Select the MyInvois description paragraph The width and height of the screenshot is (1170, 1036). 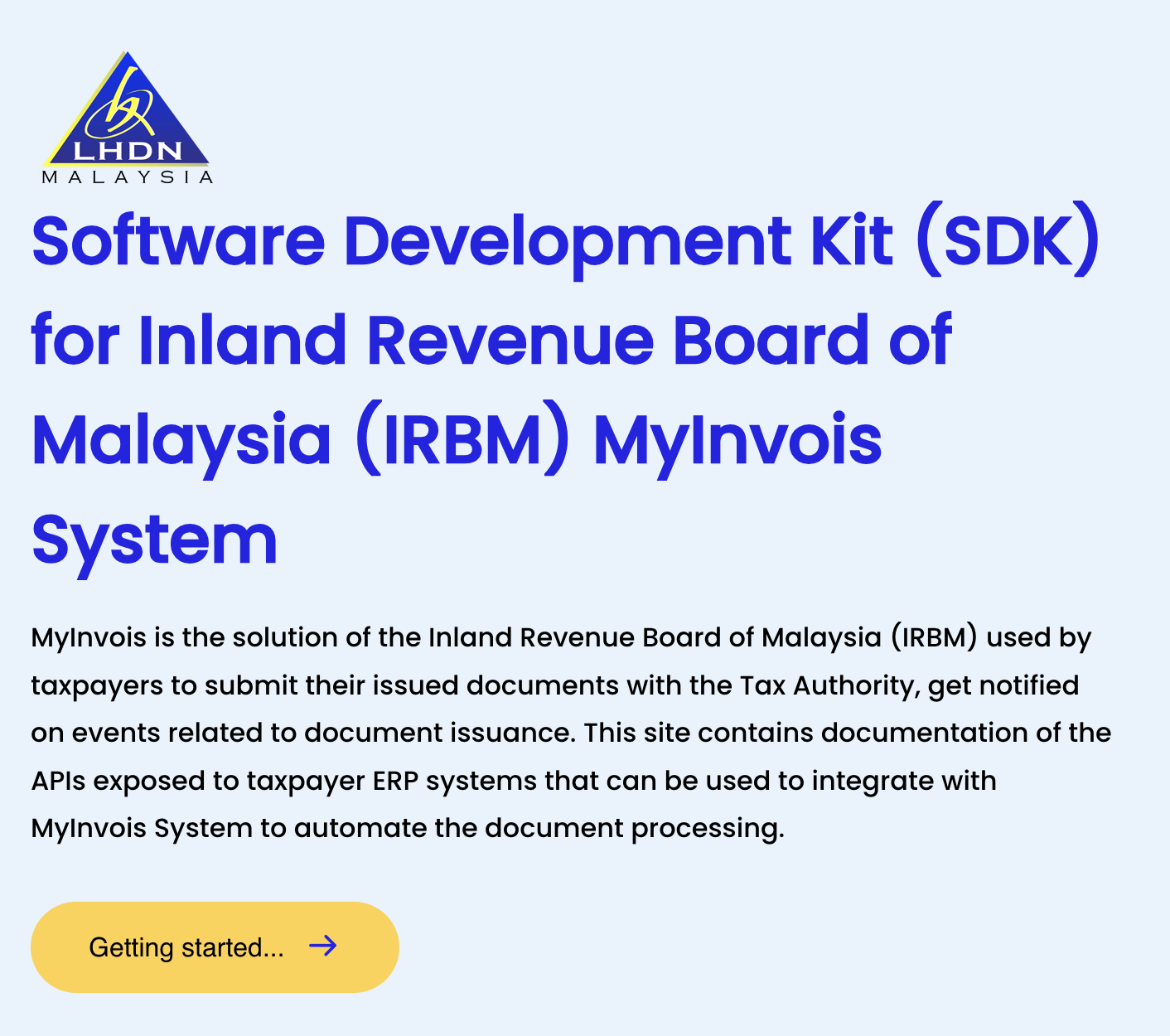point(571,733)
